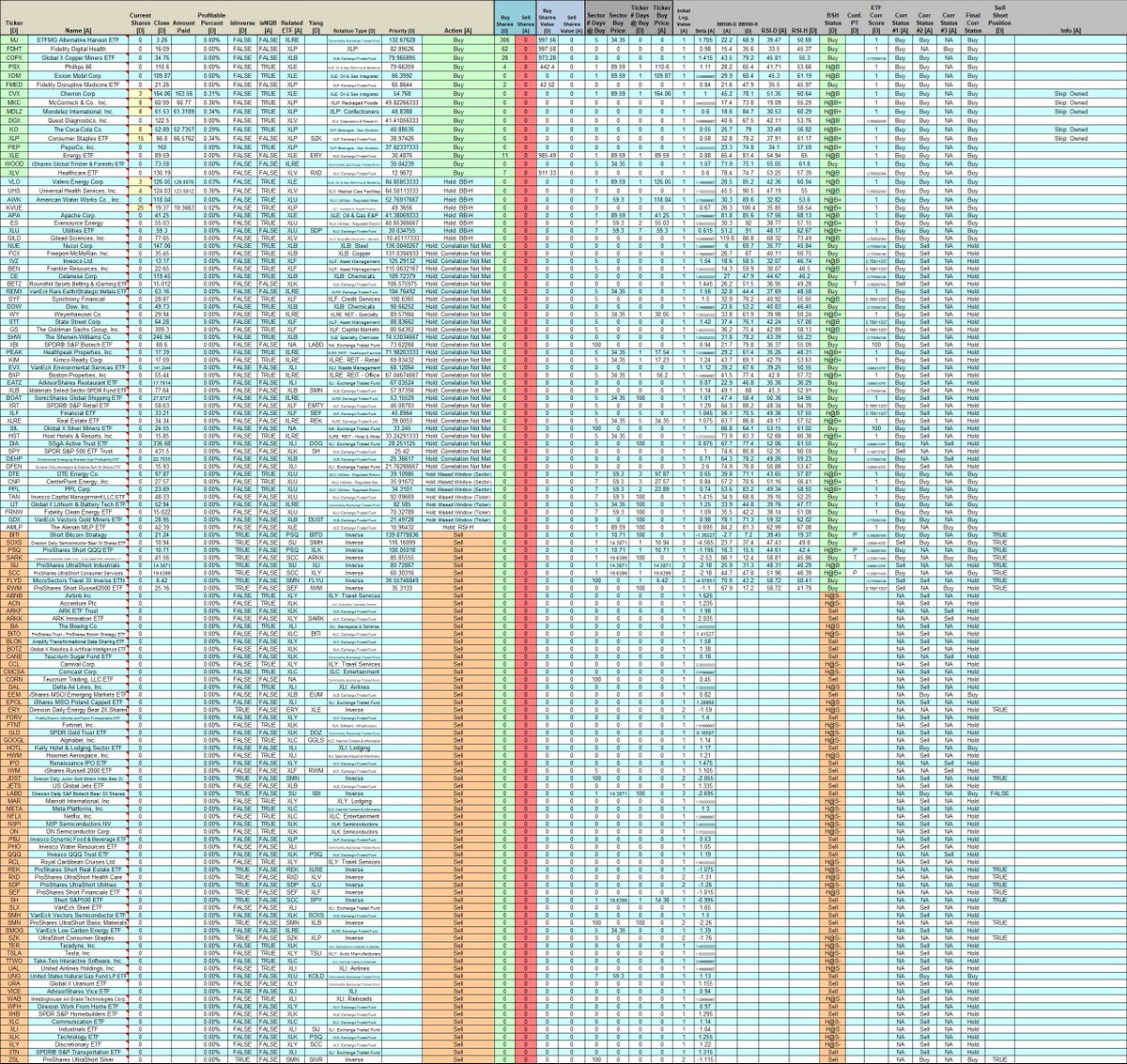Click the BITI ticker cell
Image resolution: width=1127 pixels, height=1064 pixels.
click(14, 534)
